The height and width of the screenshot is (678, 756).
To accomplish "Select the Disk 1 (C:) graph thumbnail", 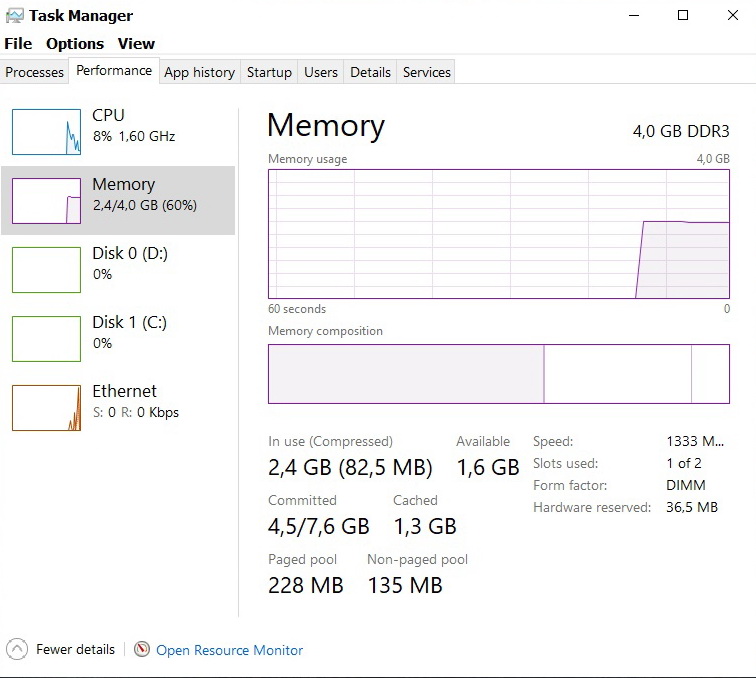I will [x=46, y=339].
